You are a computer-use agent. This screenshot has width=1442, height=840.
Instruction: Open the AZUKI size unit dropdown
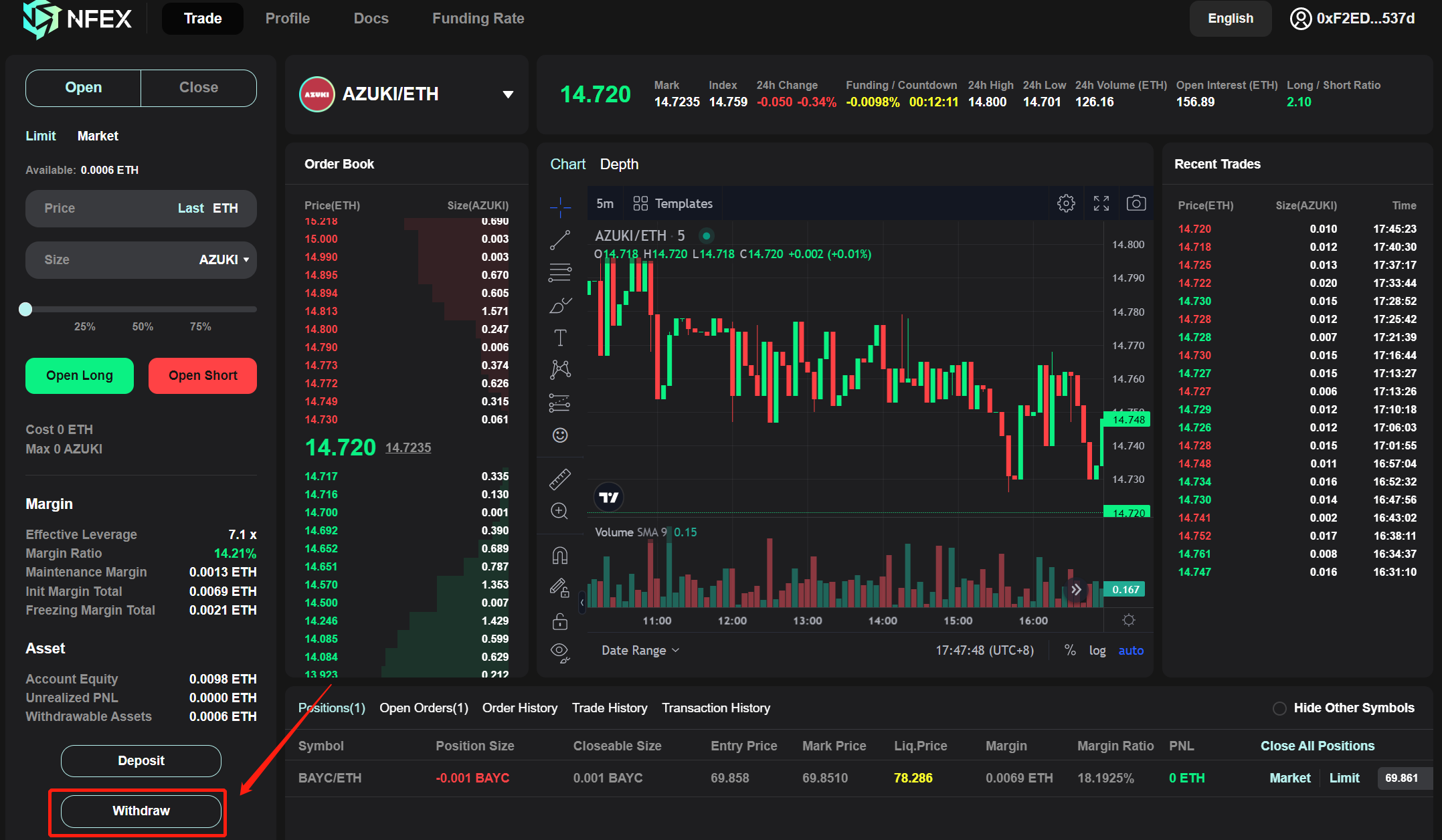click(x=224, y=259)
